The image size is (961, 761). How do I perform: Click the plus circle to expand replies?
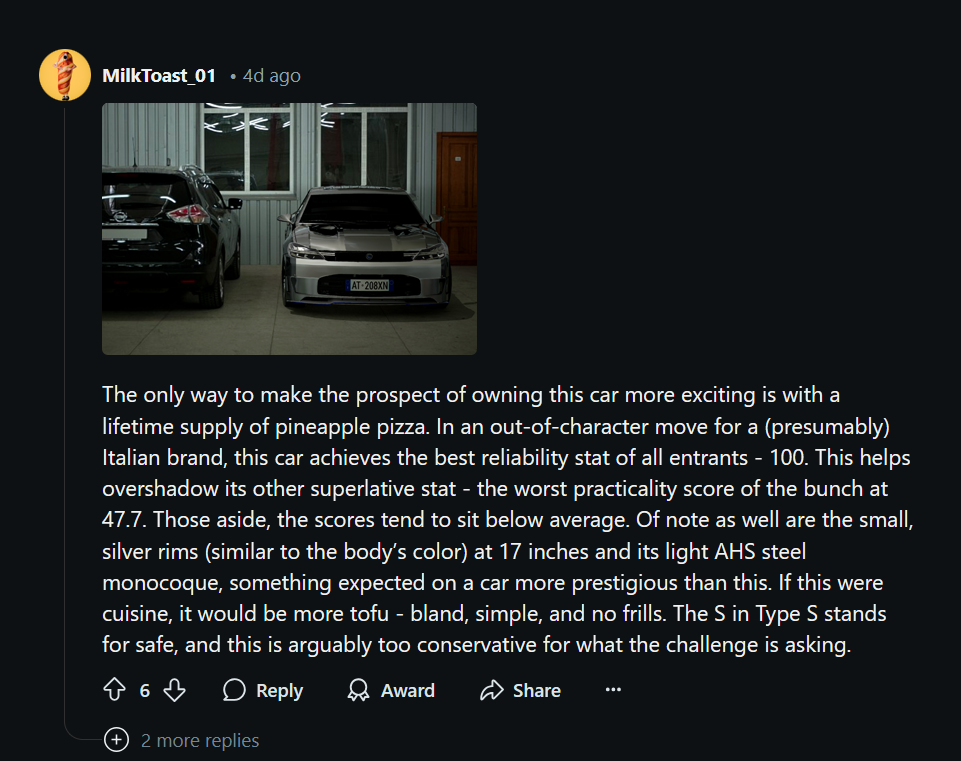pos(117,740)
